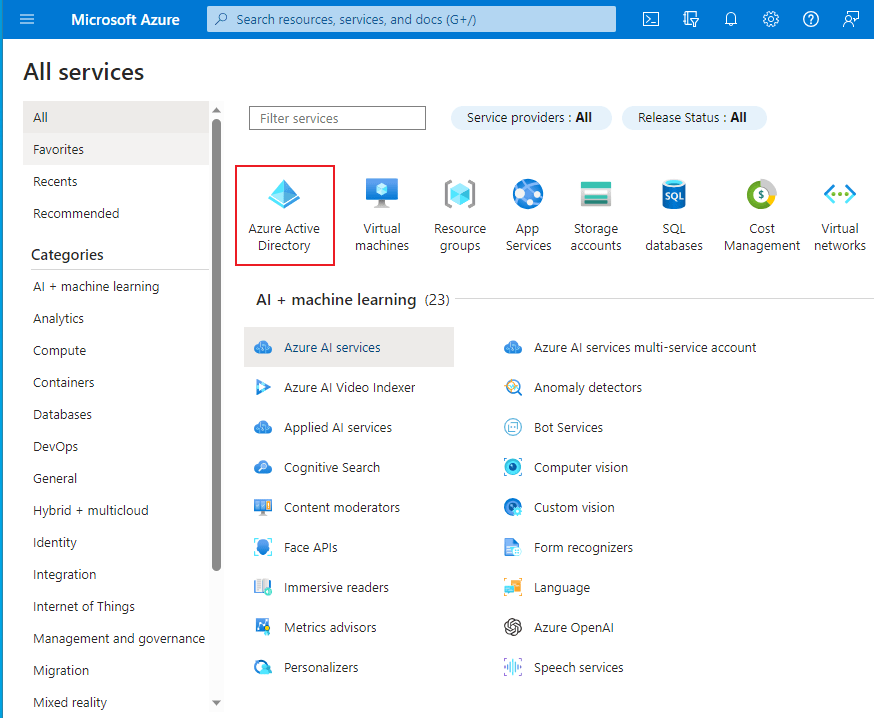This screenshot has height=718, width=874.
Task: Select the Compute category
Action: click(60, 351)
